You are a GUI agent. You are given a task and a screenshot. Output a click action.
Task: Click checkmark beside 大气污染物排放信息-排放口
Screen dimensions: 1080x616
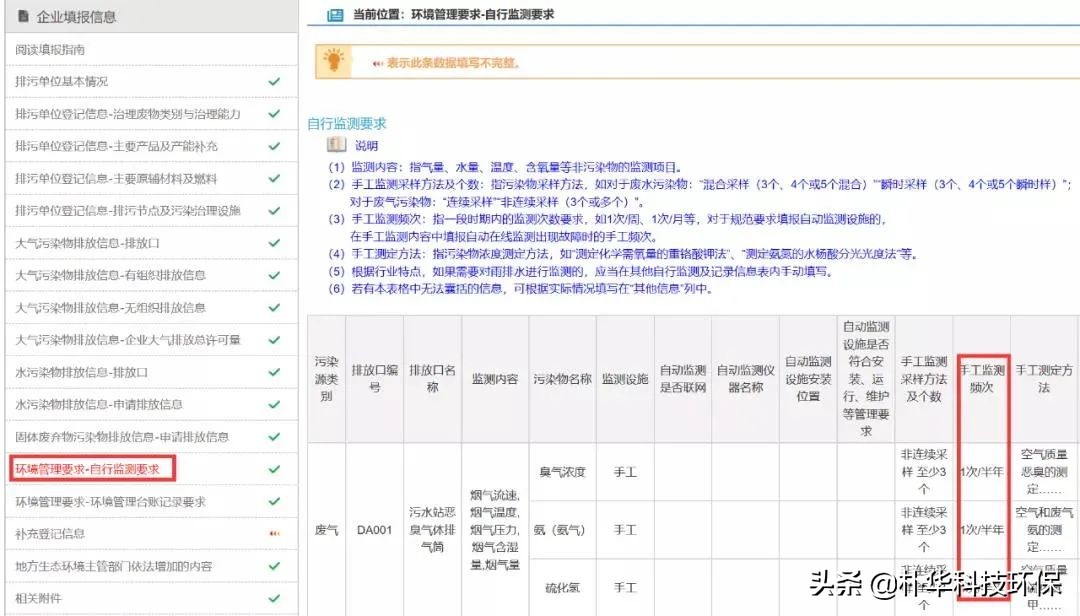[x=274, y=243]
